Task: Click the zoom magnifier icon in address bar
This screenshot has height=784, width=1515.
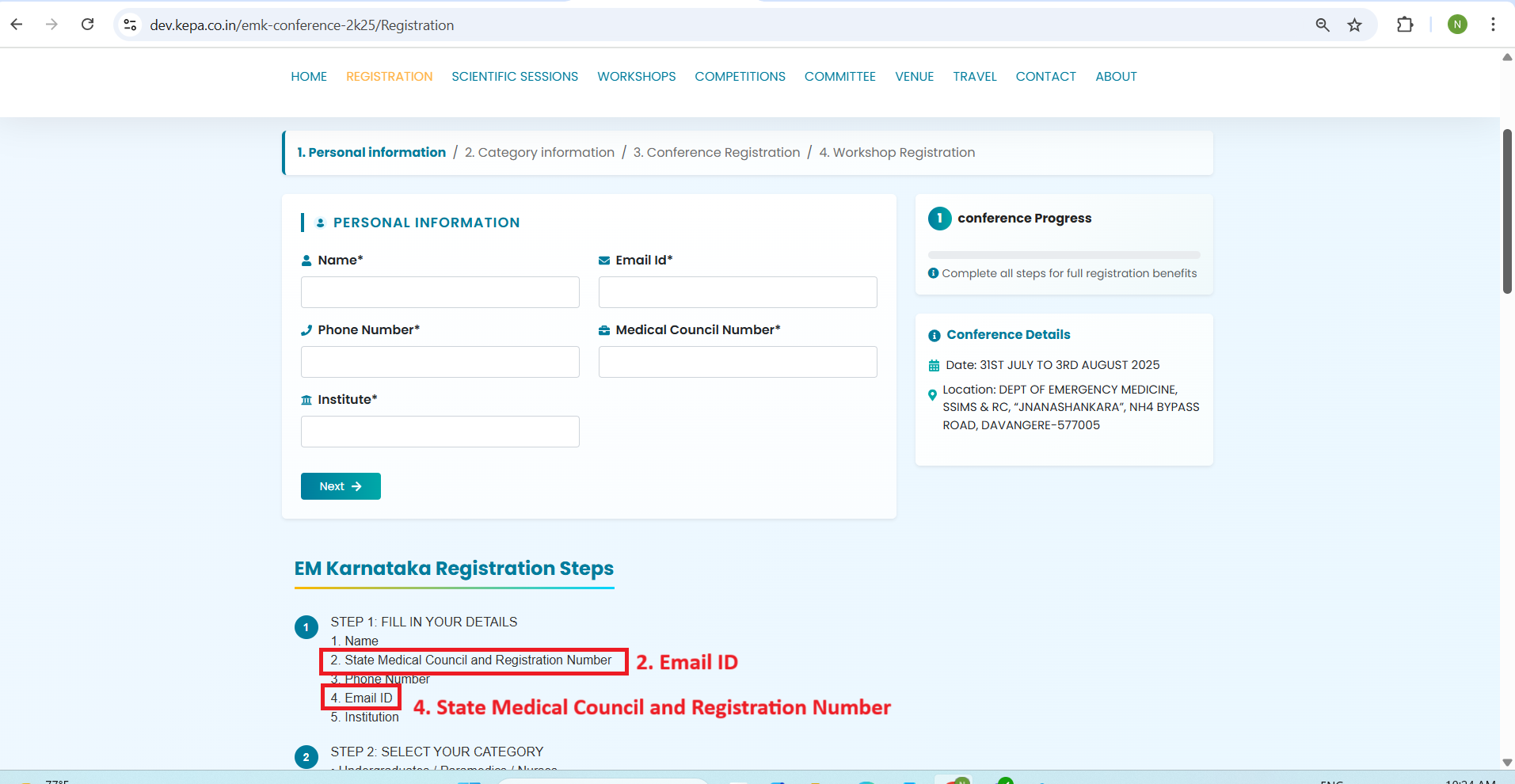Action: click(x=1322, y=25)
